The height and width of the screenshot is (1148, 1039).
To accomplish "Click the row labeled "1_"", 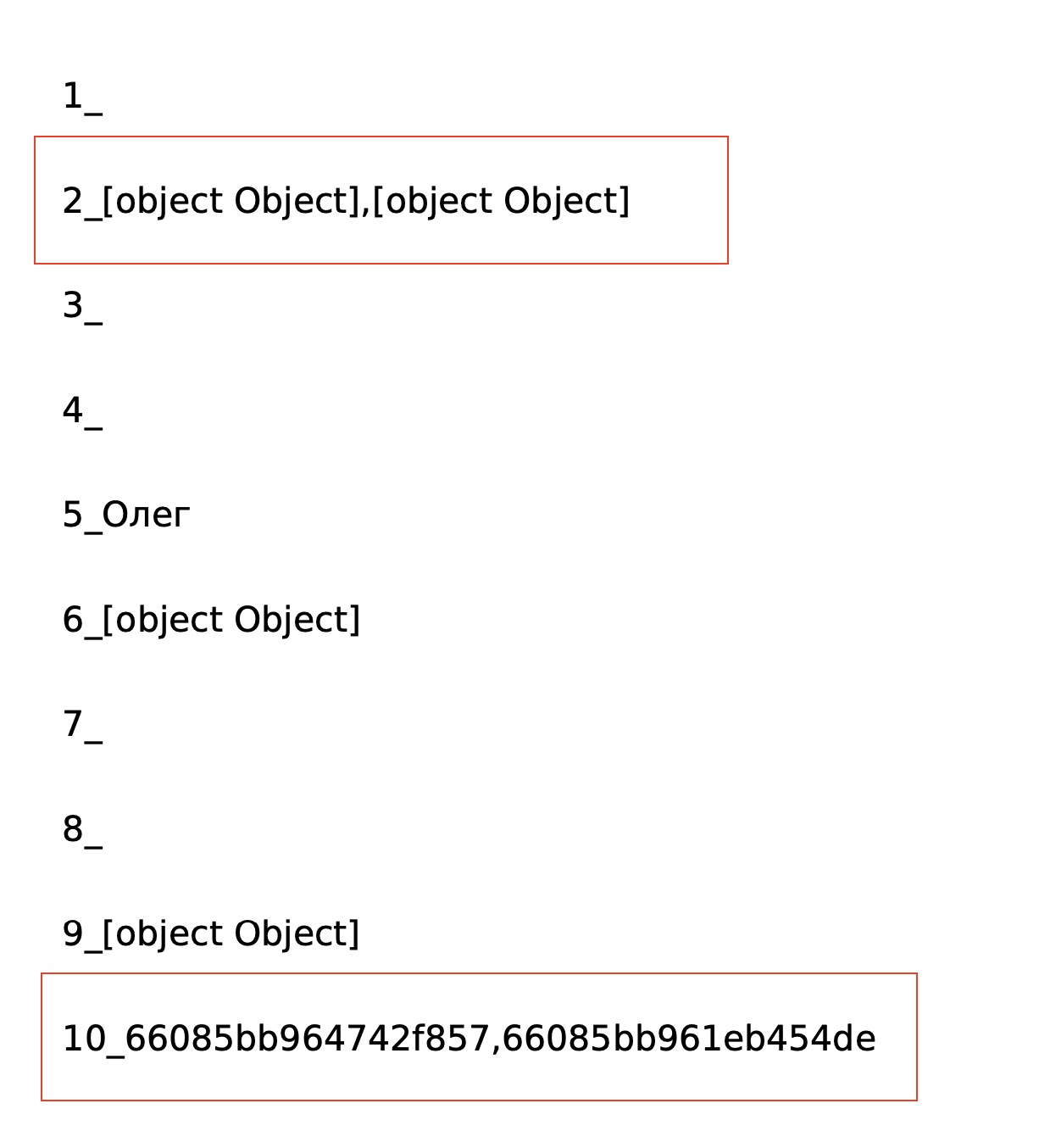I will pos(82,97).
